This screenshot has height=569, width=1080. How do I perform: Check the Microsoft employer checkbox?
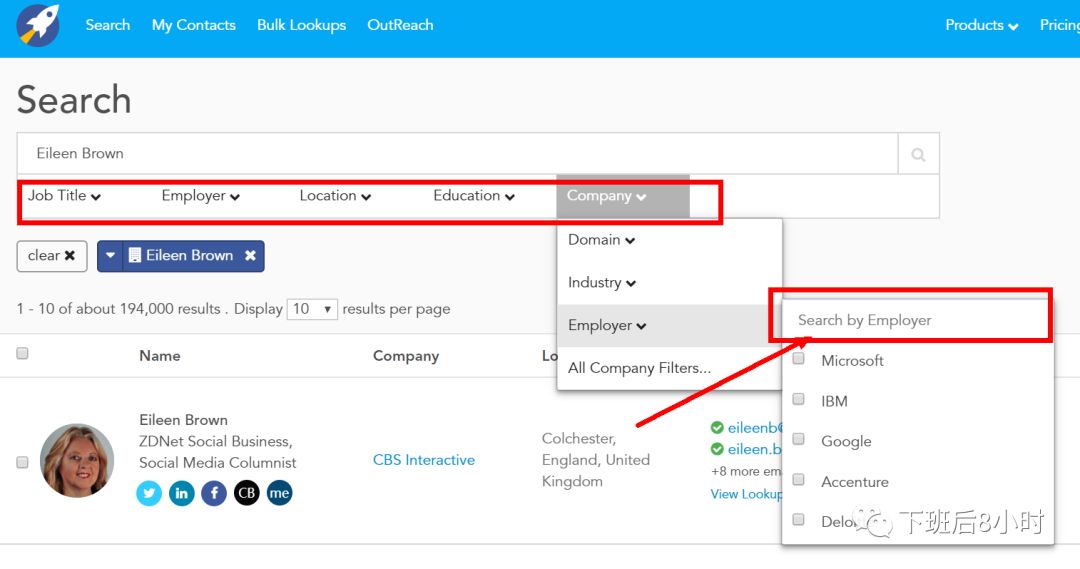point(799,359)
